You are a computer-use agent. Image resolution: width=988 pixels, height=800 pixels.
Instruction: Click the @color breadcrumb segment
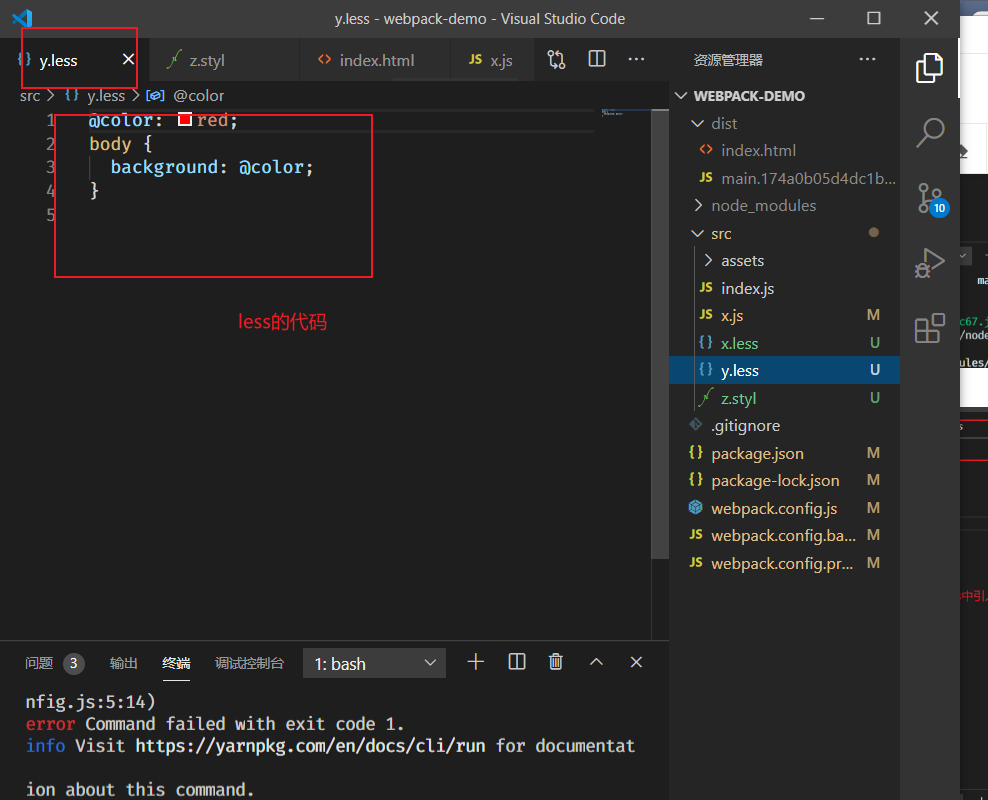coord(198,96)
